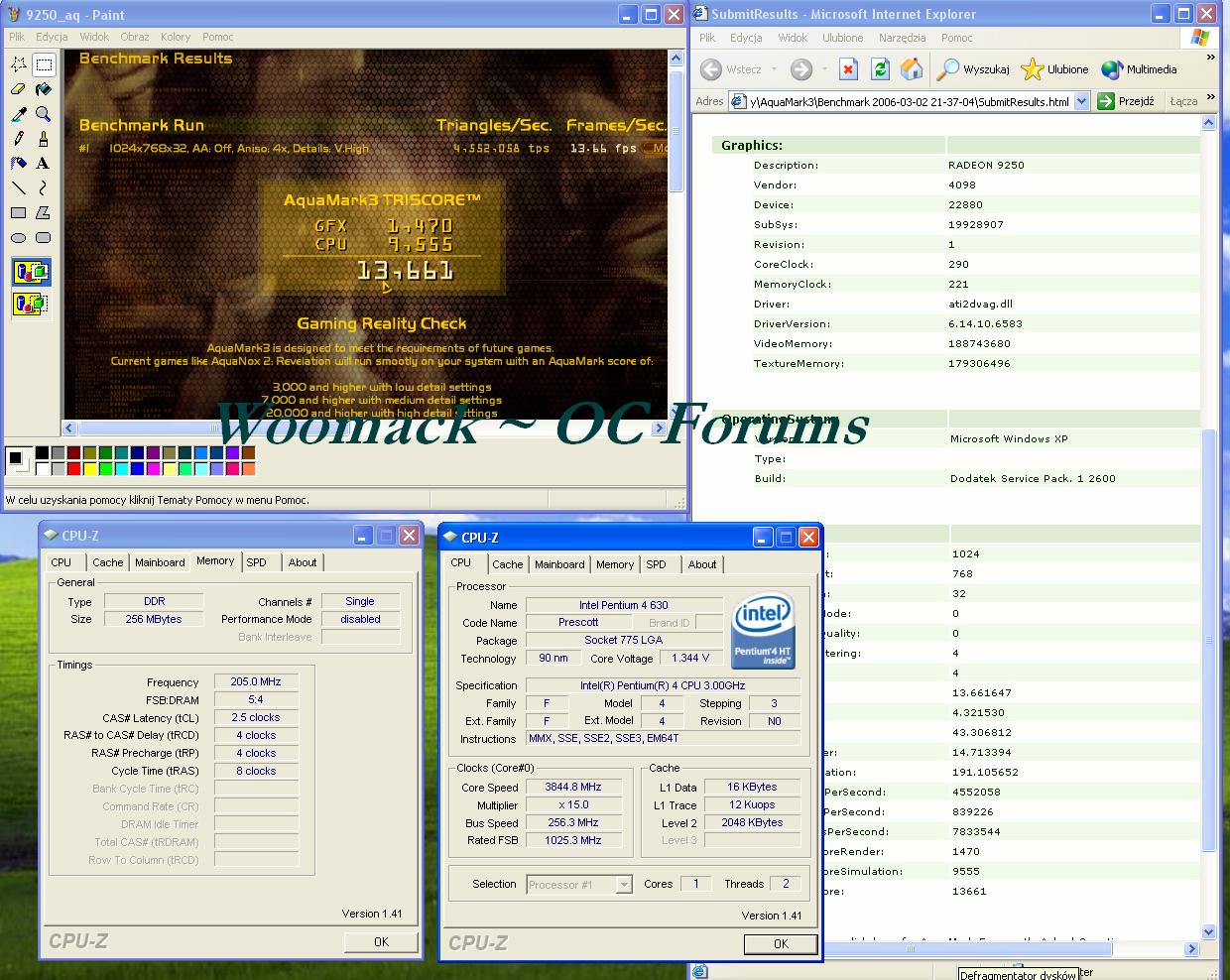Viewport: 1230px width, 980px height.
Task: Choose the transparent selection option in Paint
Action: pos(31,304)
